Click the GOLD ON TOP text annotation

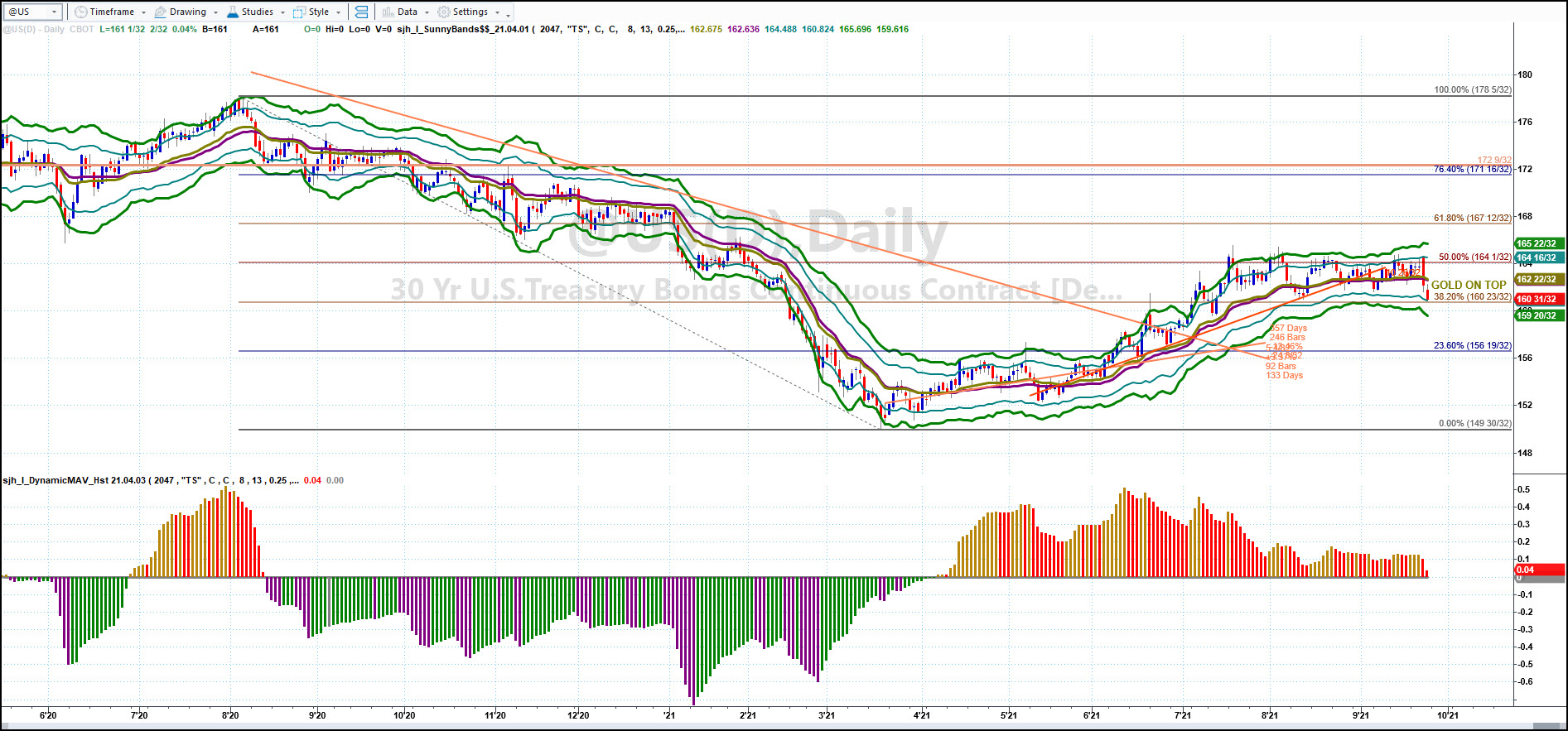(1469, 285)
